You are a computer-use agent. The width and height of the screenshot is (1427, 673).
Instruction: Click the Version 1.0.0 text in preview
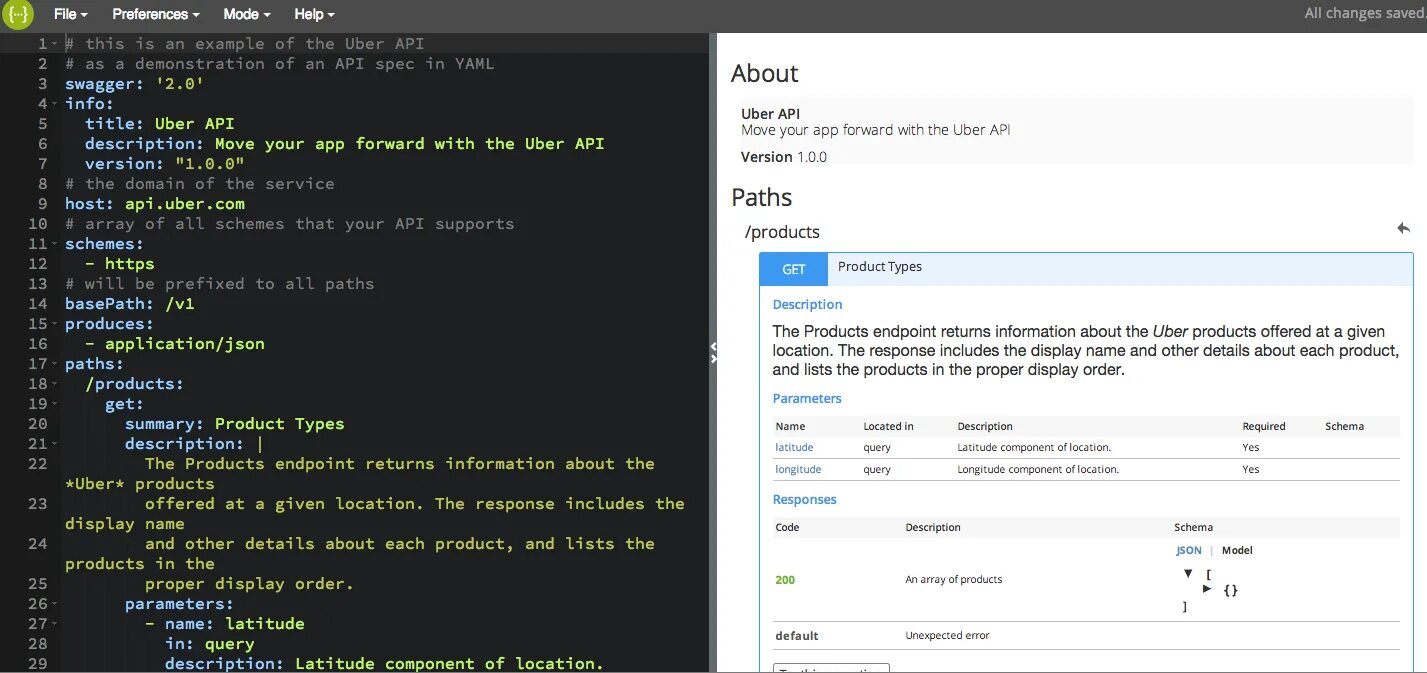tap(784, 157)
